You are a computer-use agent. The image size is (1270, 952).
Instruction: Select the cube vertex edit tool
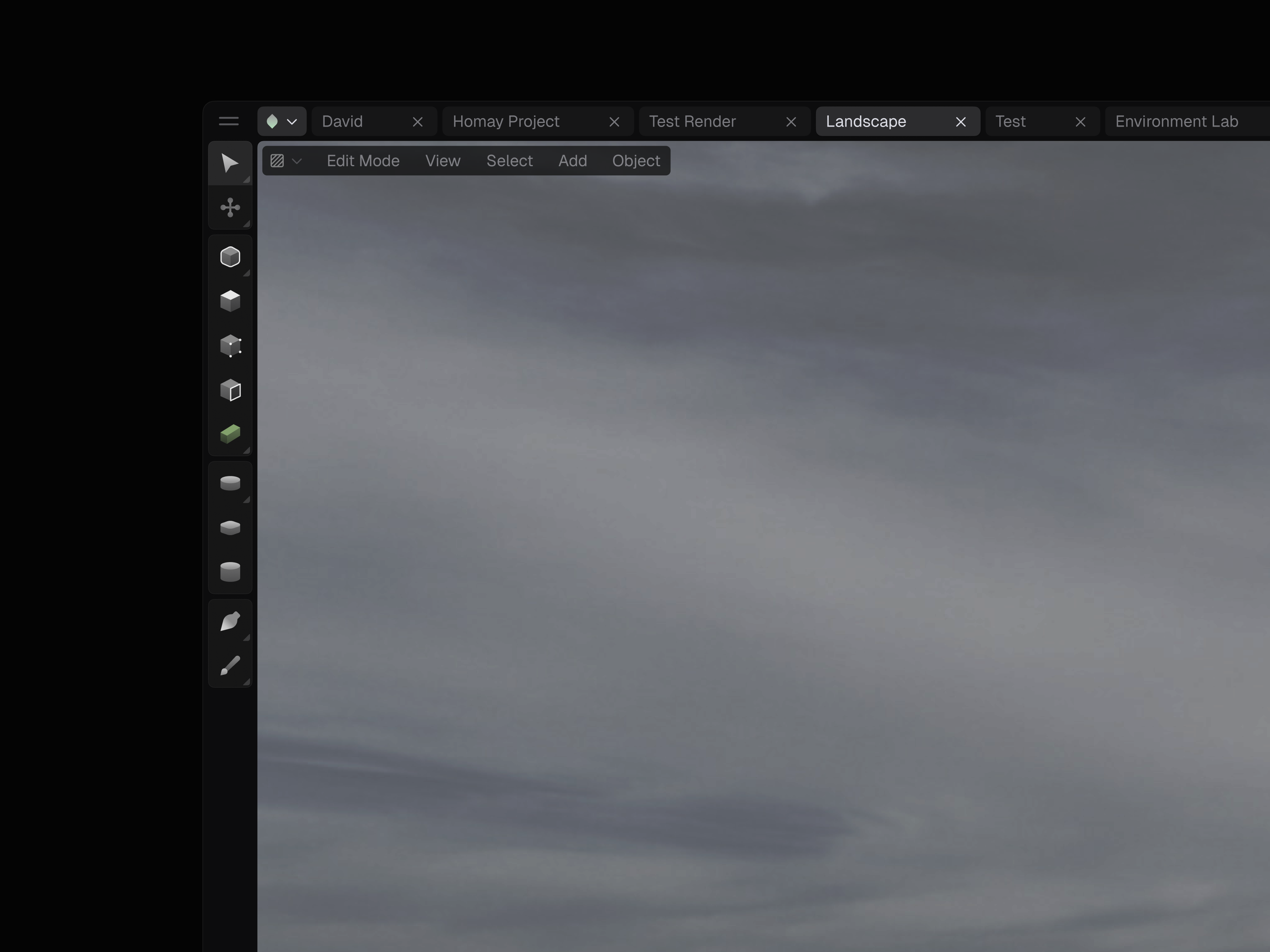(x=230, y=346)
